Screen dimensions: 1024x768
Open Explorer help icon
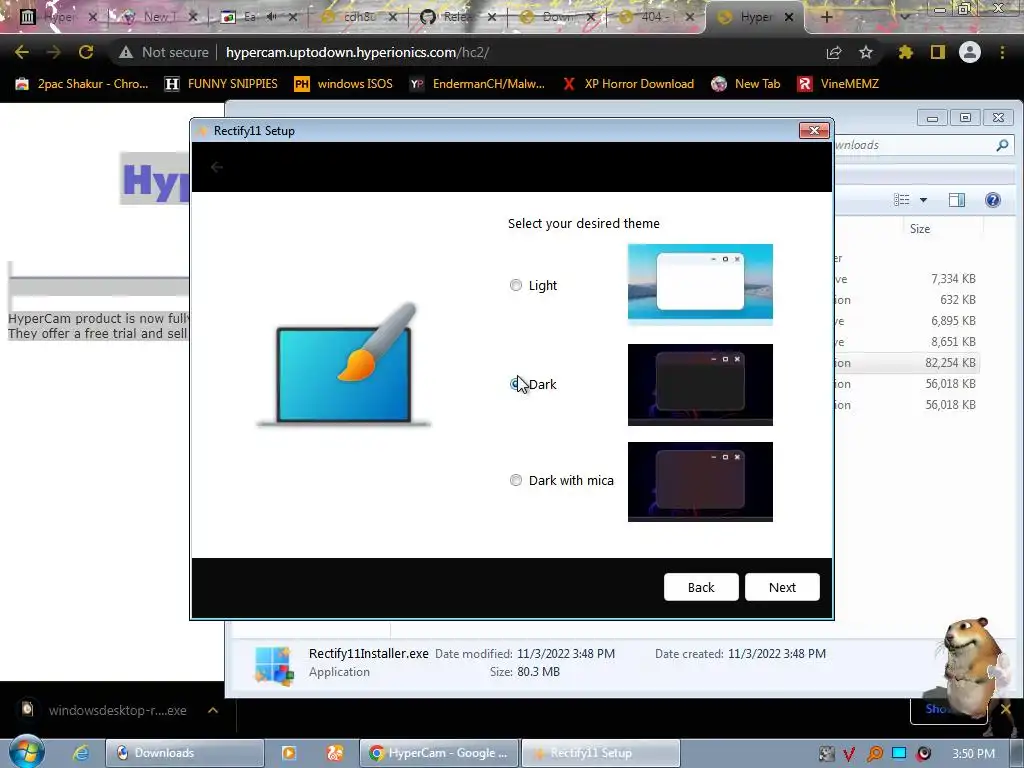(x=993, y=200)
